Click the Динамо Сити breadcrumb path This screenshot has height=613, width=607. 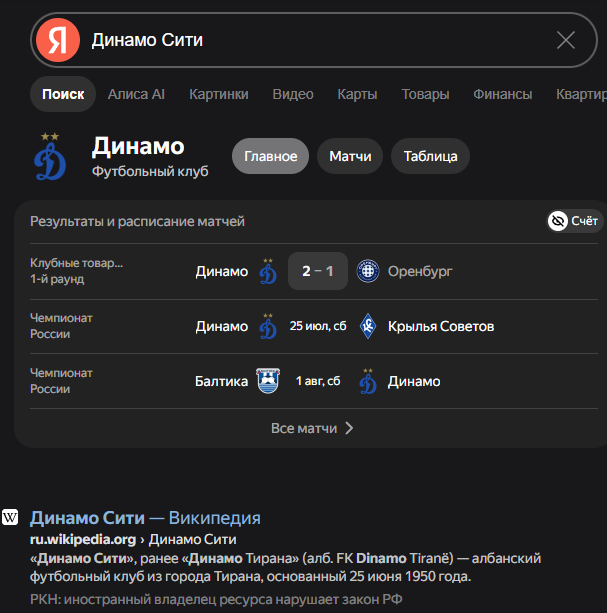pos(192,540)
